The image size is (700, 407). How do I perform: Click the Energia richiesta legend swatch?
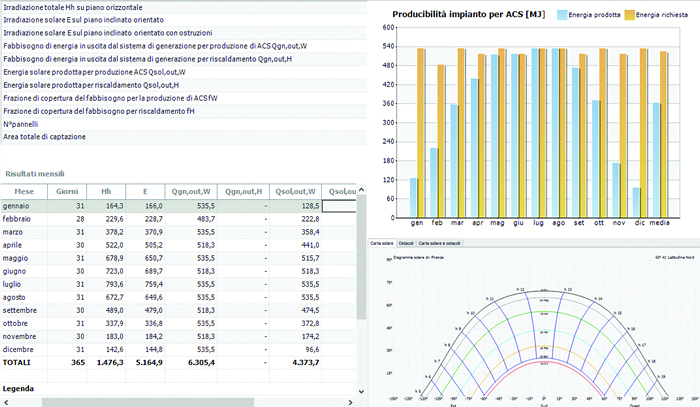[x=630, y=15]
